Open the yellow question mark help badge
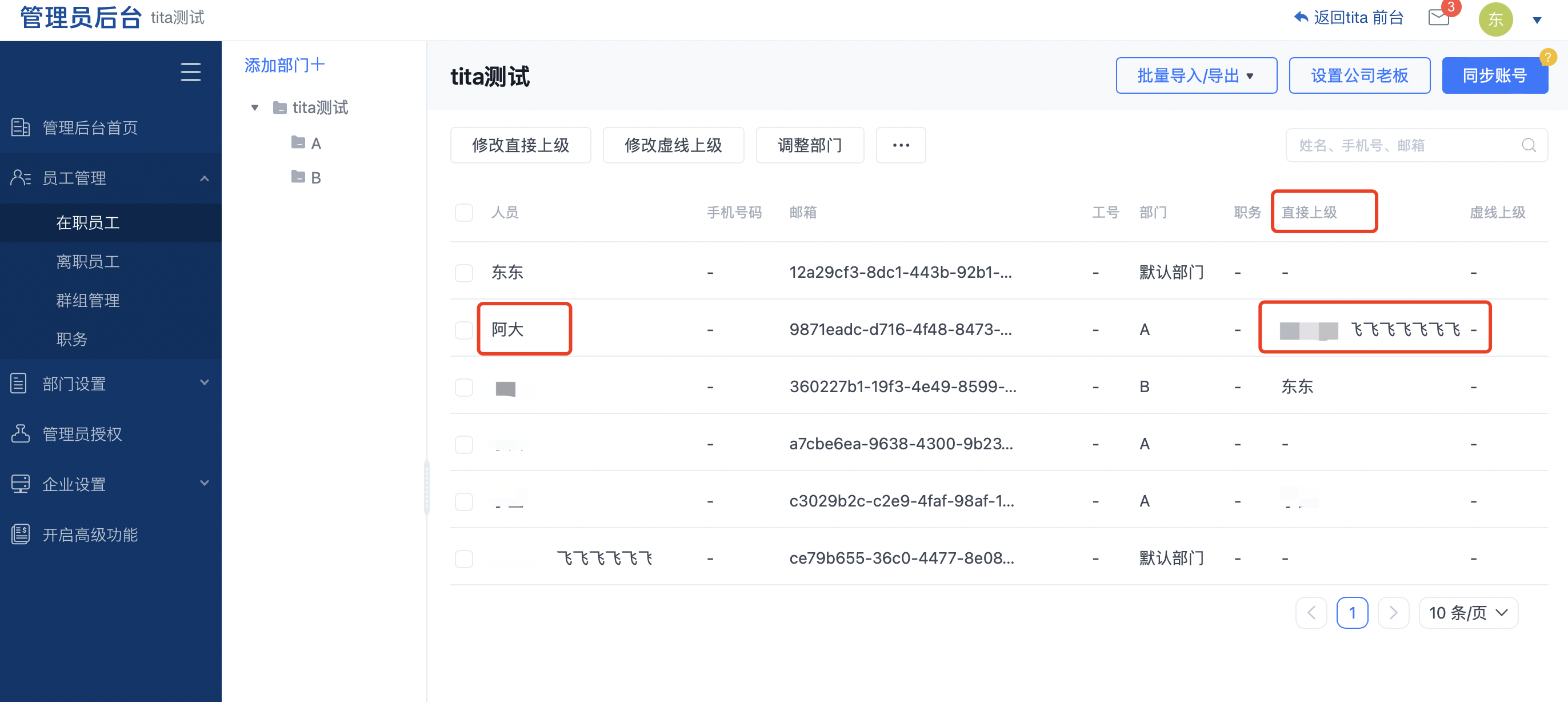This screenshot has width=1568, height=702. 1547,57
